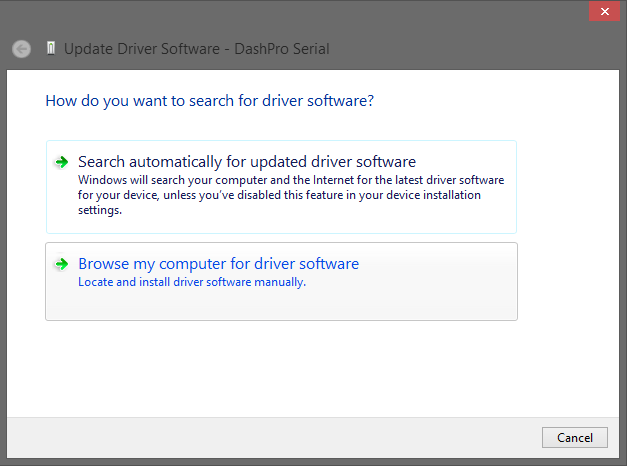Close the Update Driver Software window
The image size is (627, 466).
[602, 12]
